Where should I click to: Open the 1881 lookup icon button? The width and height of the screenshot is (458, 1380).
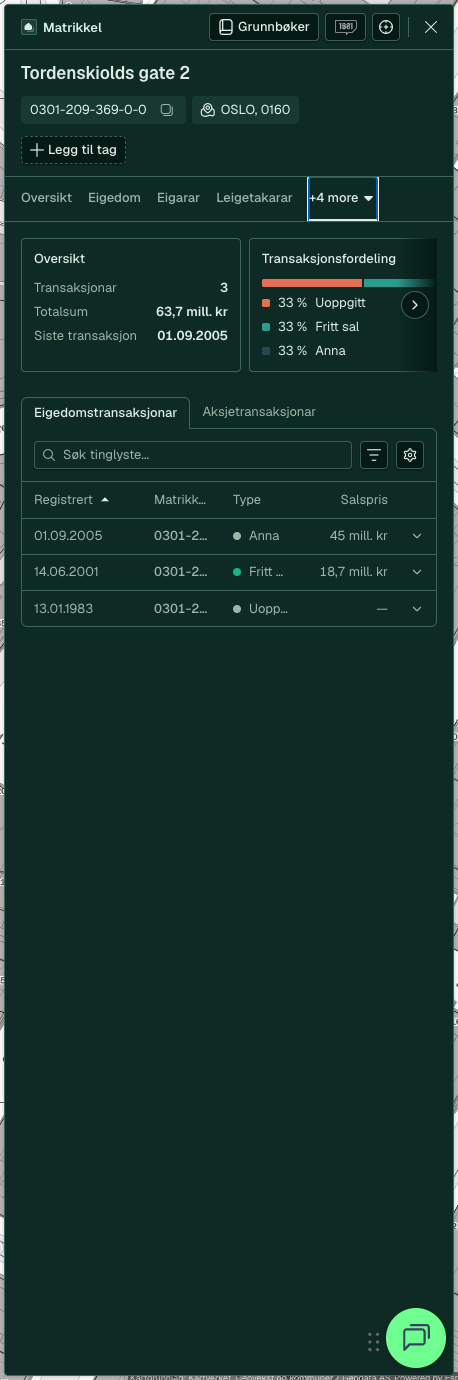(x=346, y=27)
